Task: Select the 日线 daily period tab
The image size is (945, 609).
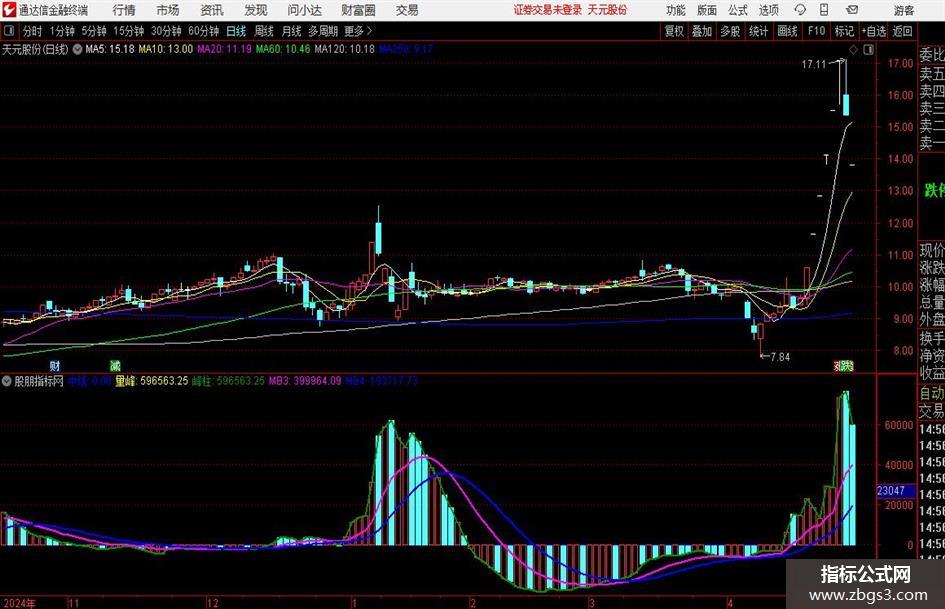Action: (x=236, y=31)
